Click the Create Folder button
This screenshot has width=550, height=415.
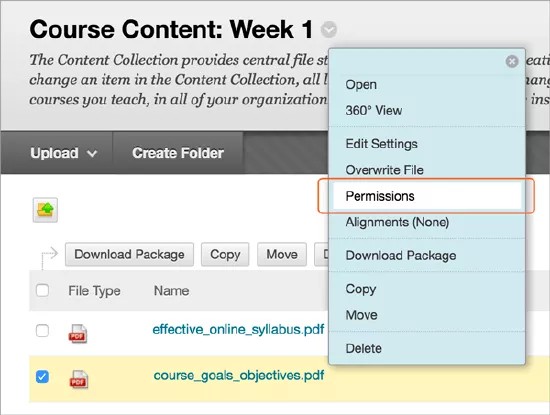[x=178, y=153]
